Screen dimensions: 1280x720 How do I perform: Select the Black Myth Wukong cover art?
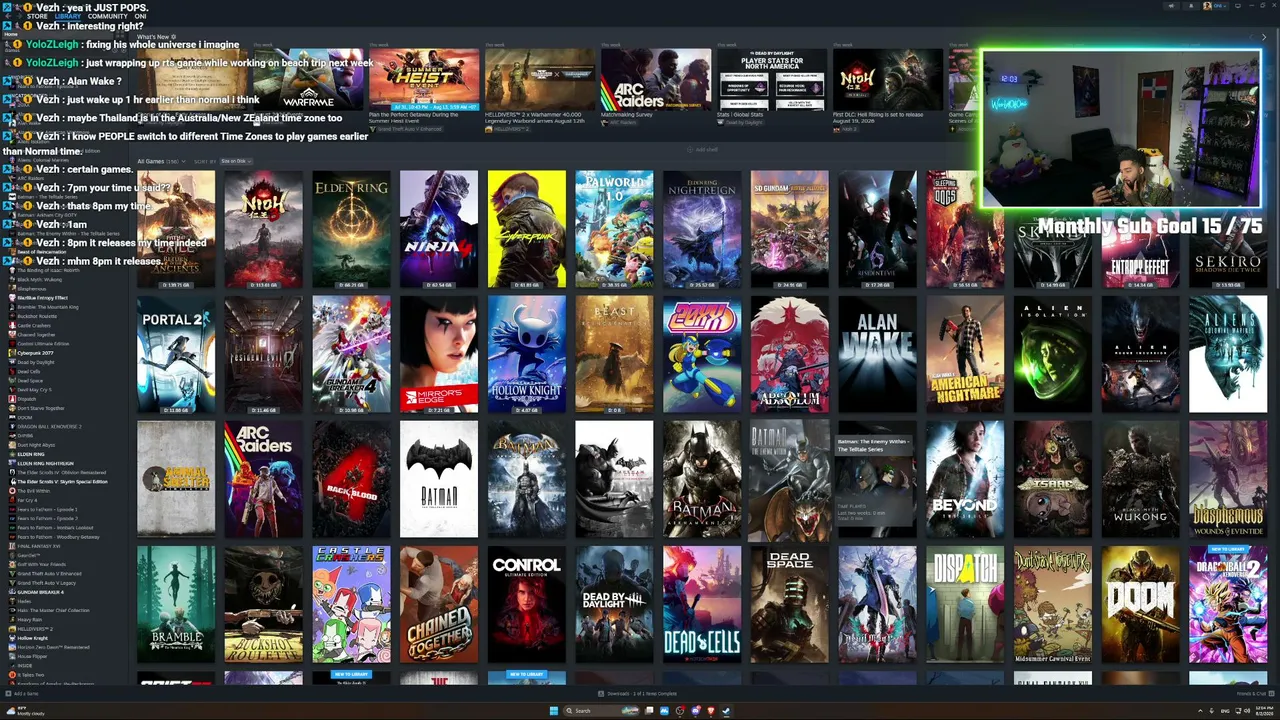1140,479
